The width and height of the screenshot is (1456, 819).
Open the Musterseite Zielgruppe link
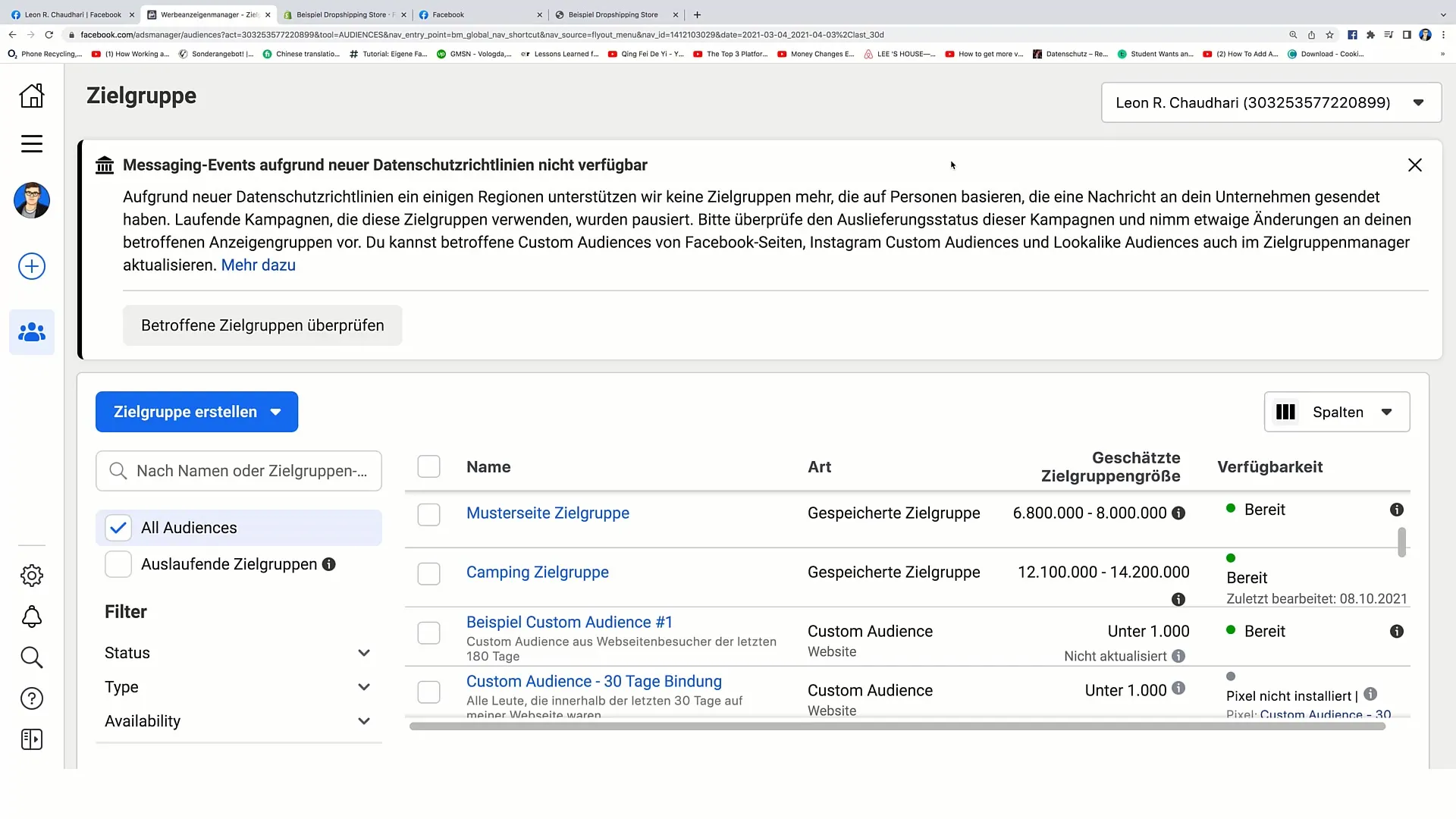(x=548, y=513)
